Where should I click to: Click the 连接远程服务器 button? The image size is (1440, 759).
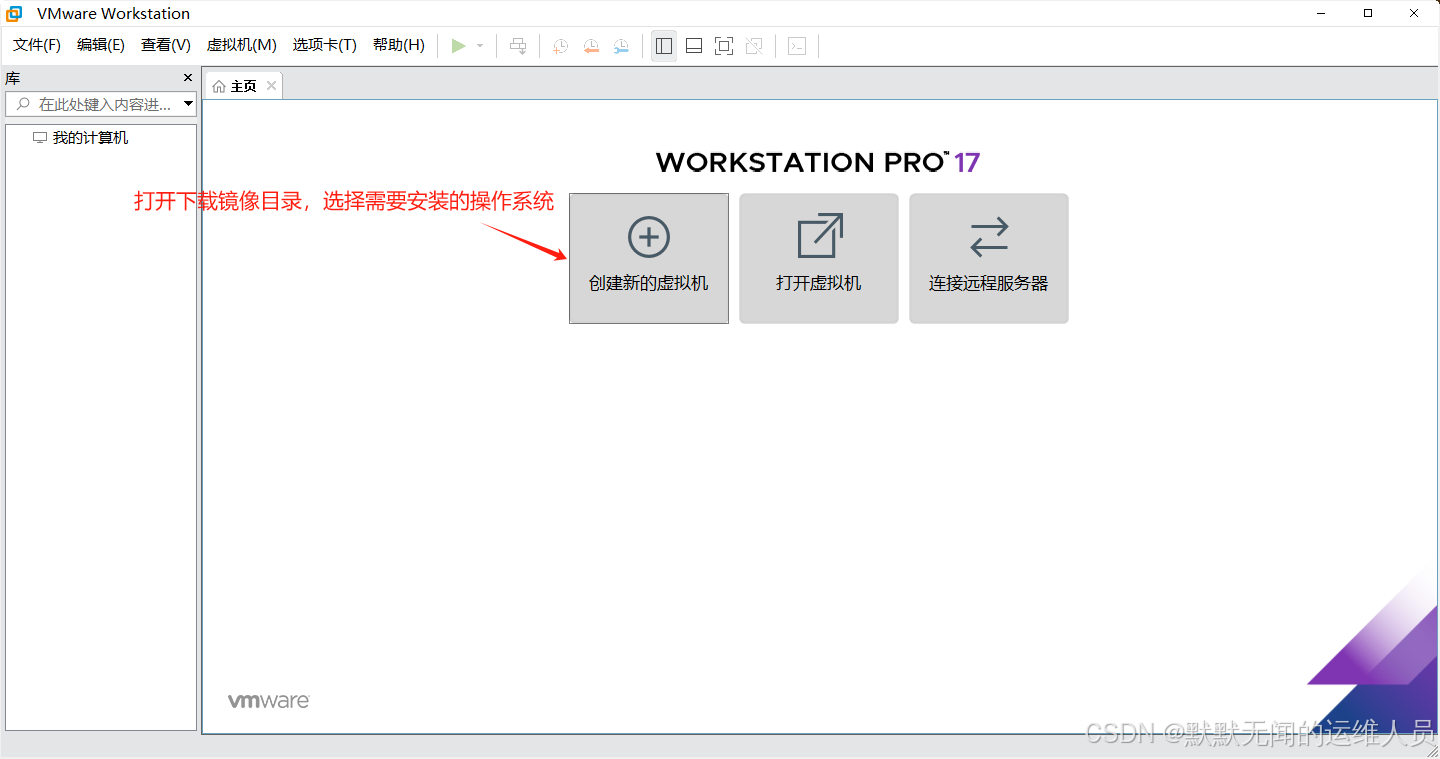click(x=989, y=258)
